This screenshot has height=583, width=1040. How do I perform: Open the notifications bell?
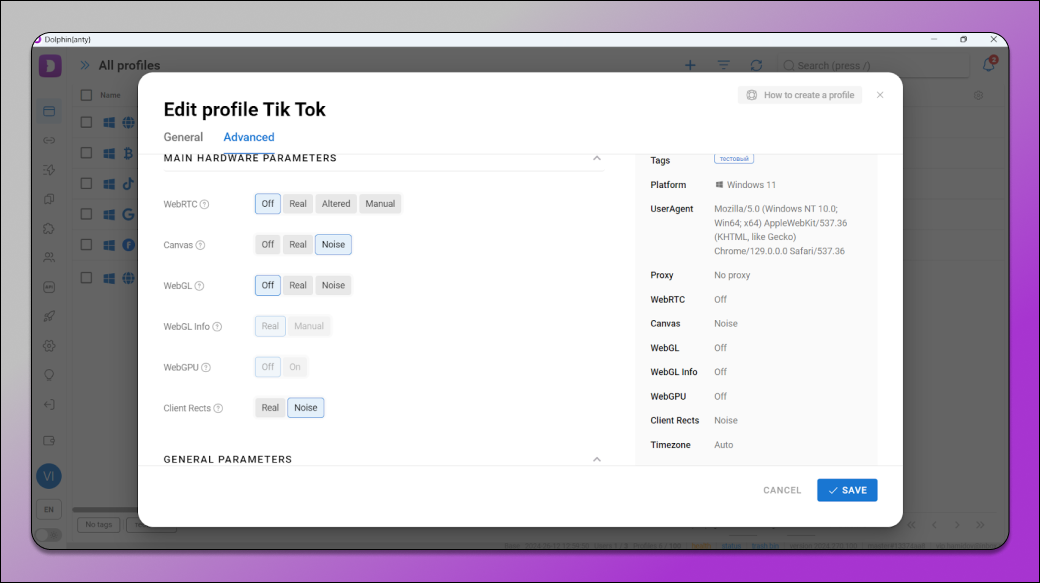point(988,65)
